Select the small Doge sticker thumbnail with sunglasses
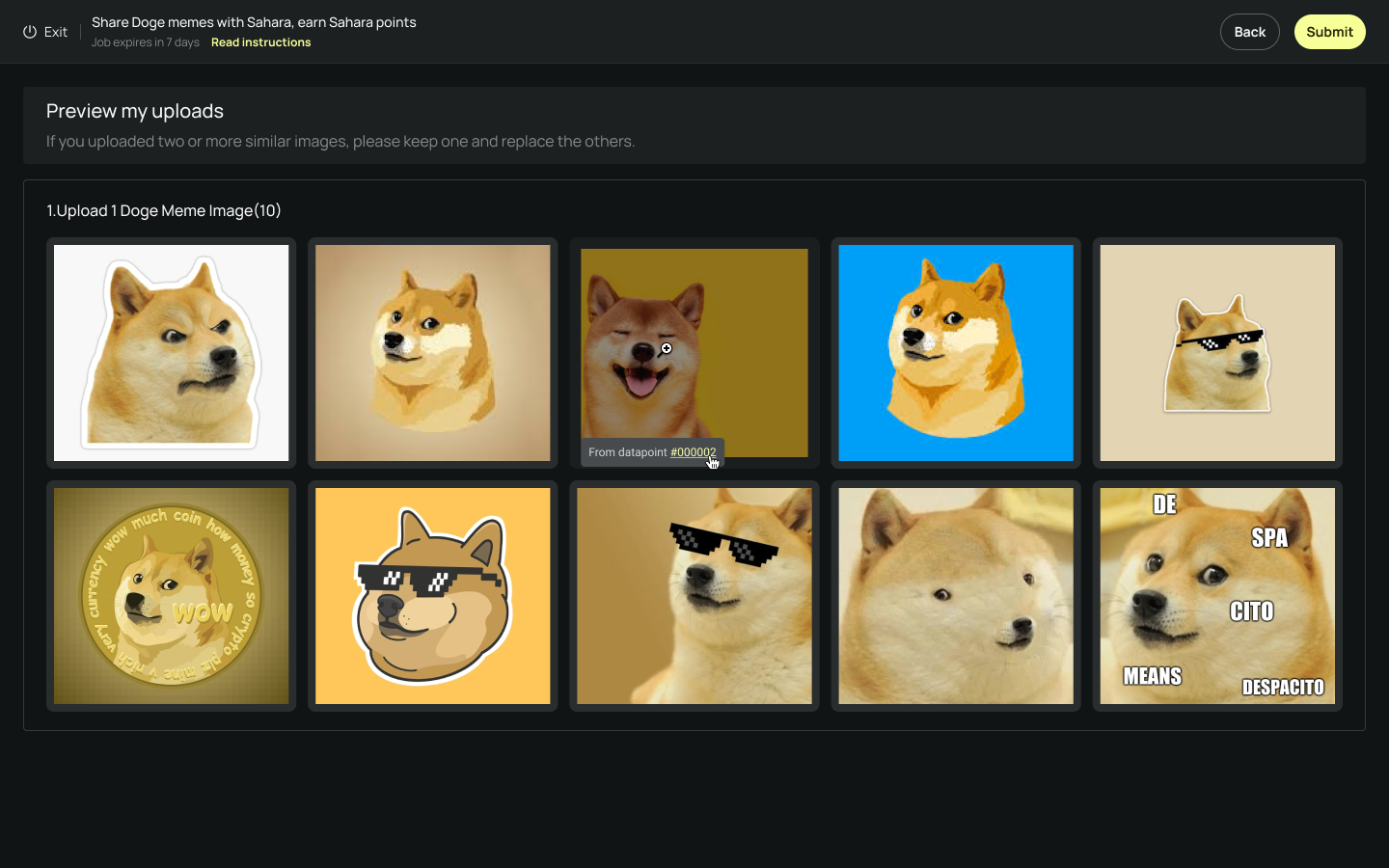1389x868 pixels. point(1217,353)
